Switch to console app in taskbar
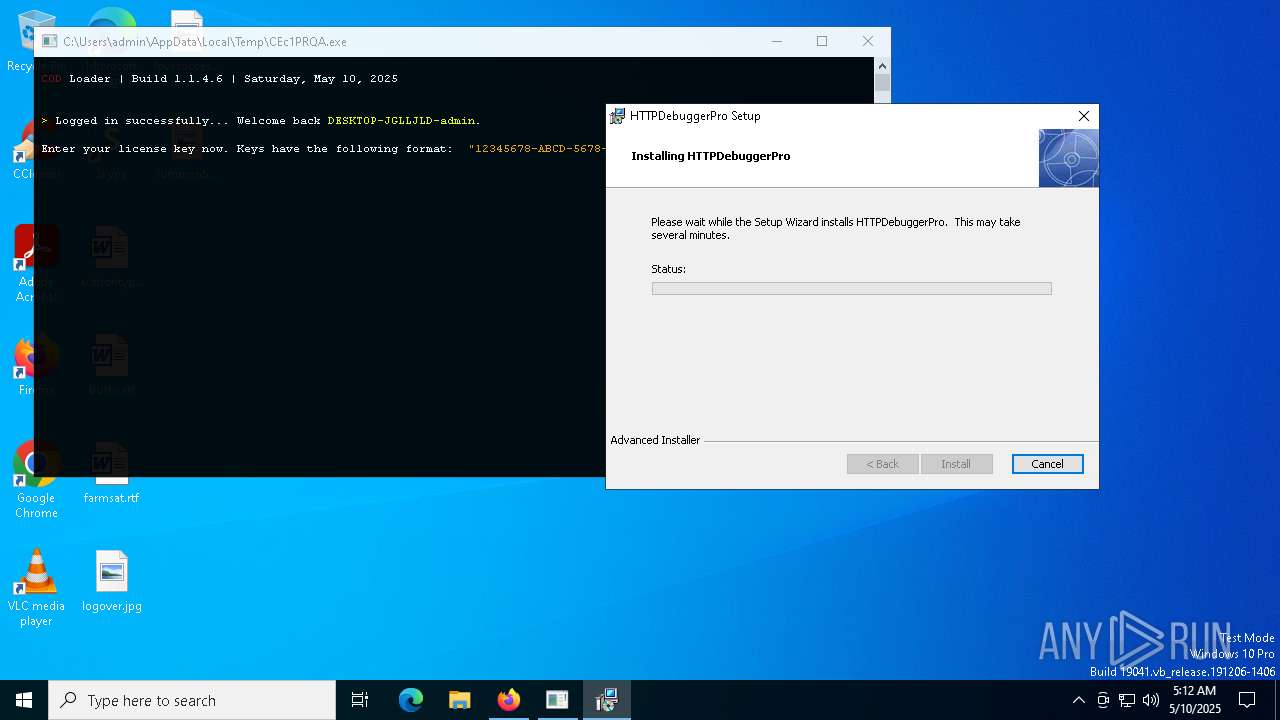This screenshot has width=1280, height=720. (557, 700)
